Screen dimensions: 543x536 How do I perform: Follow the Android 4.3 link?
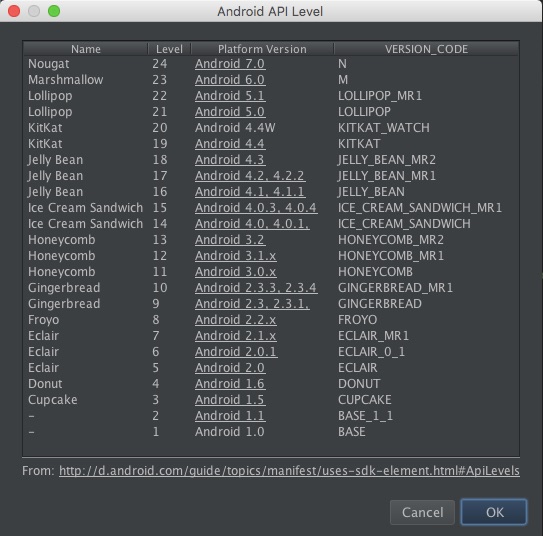click(230, 160)
